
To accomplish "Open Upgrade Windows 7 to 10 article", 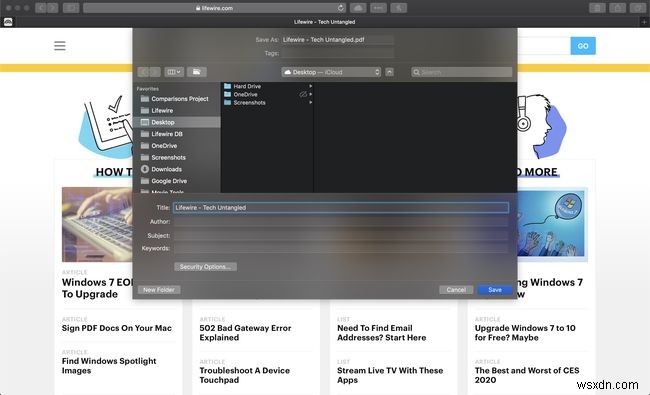I will click(525, 333).
